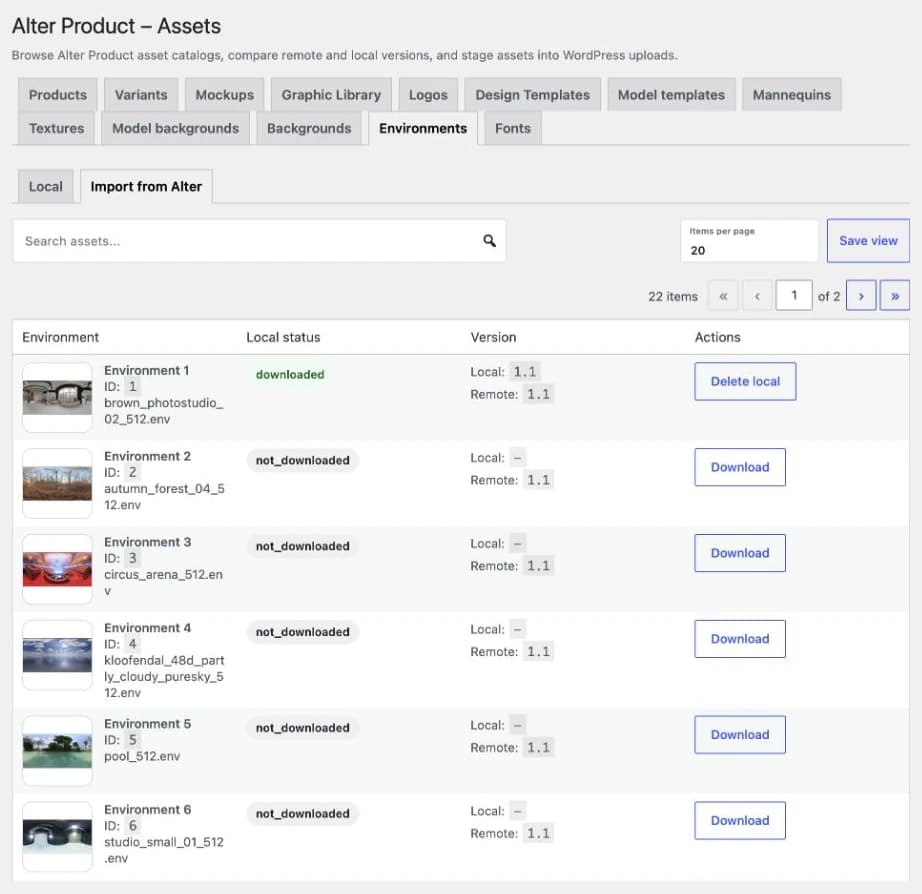Delete local copy of Environment 1
This screenshot has width=922, height=894.
click(745, 381)
